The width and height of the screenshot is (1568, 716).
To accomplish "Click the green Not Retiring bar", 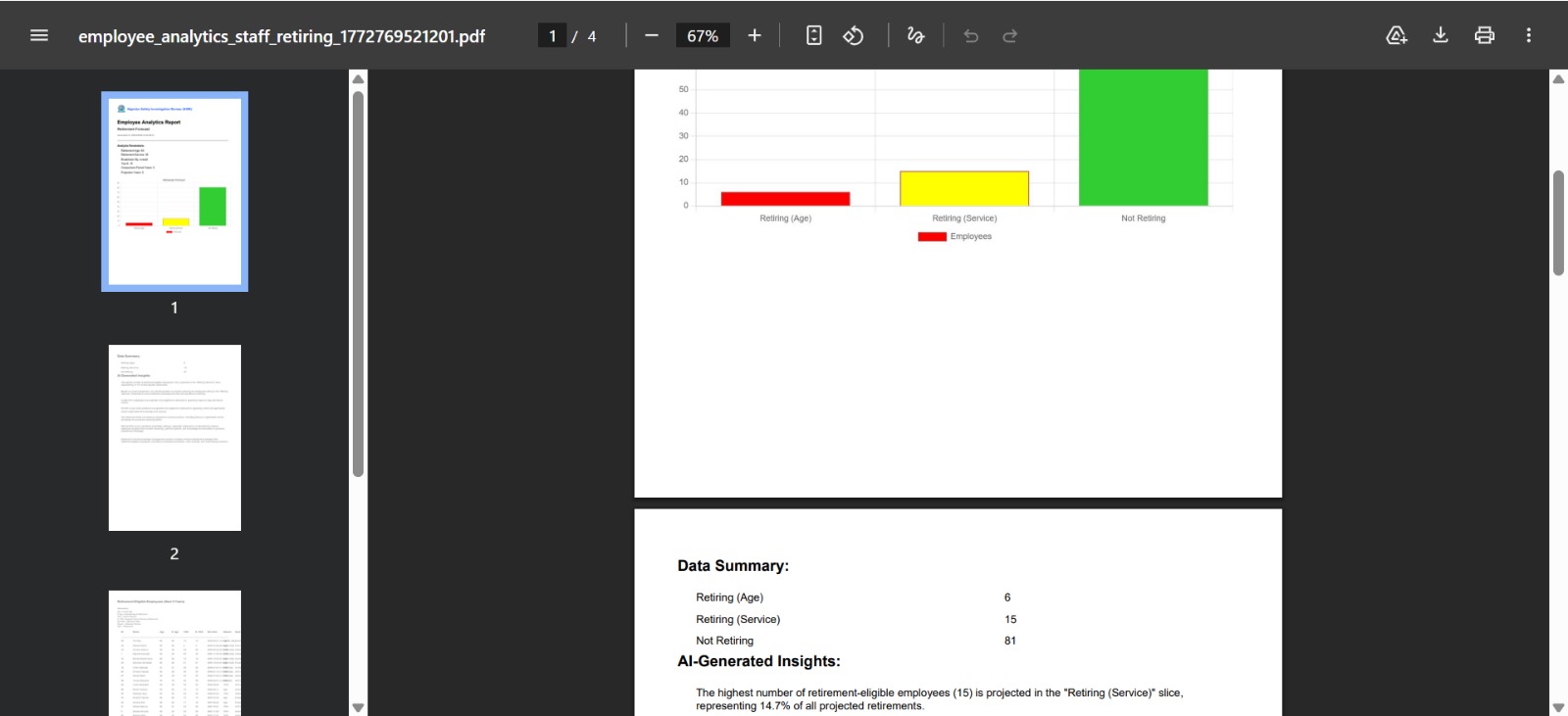I will (x=1144, y=137).
